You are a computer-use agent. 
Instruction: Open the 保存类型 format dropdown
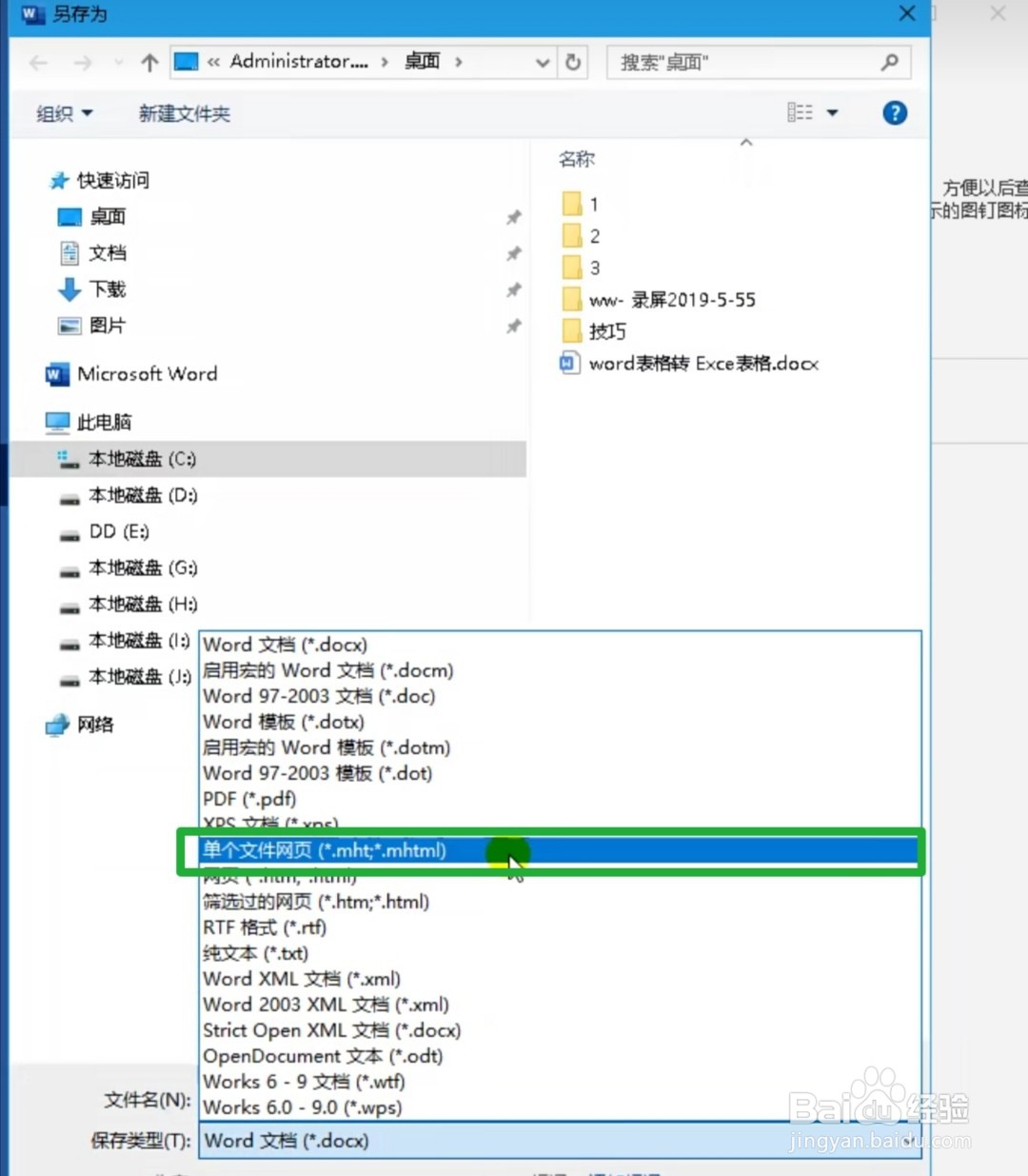point(559,1141)
